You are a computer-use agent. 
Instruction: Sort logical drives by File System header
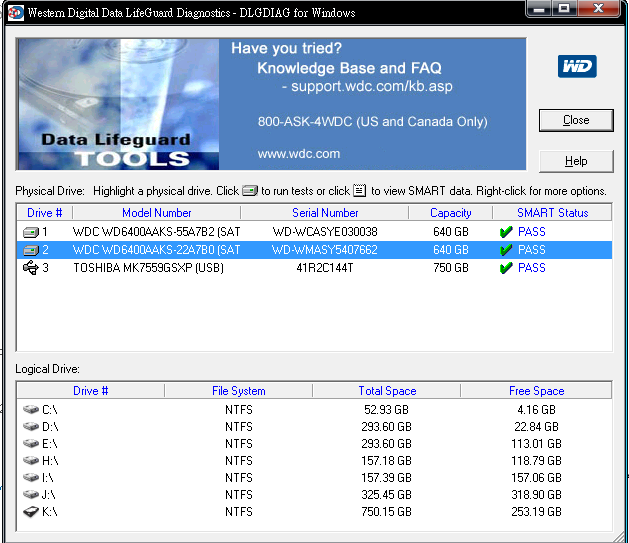click(x=239, y=391)
